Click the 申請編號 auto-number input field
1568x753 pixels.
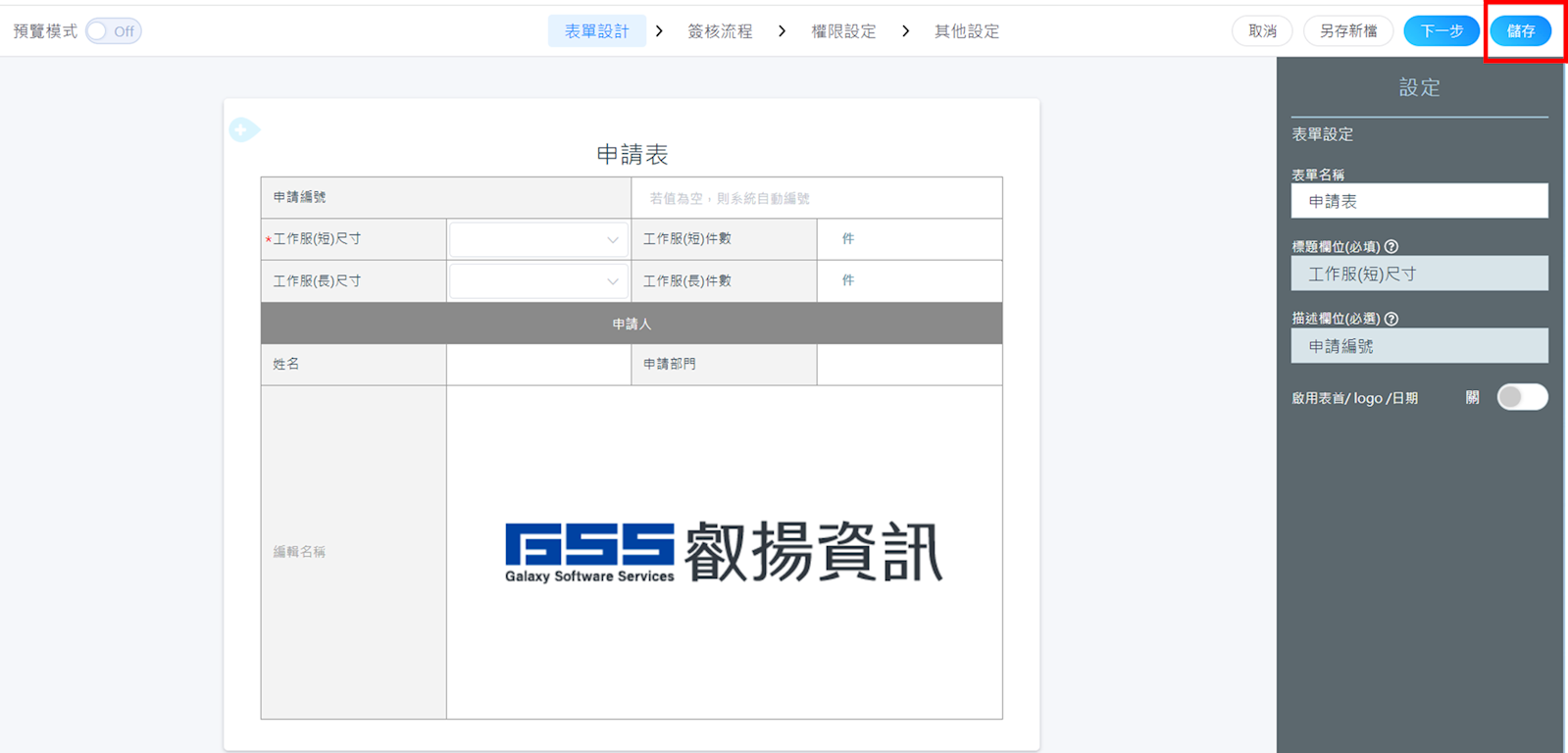click(x=817, y=198)
